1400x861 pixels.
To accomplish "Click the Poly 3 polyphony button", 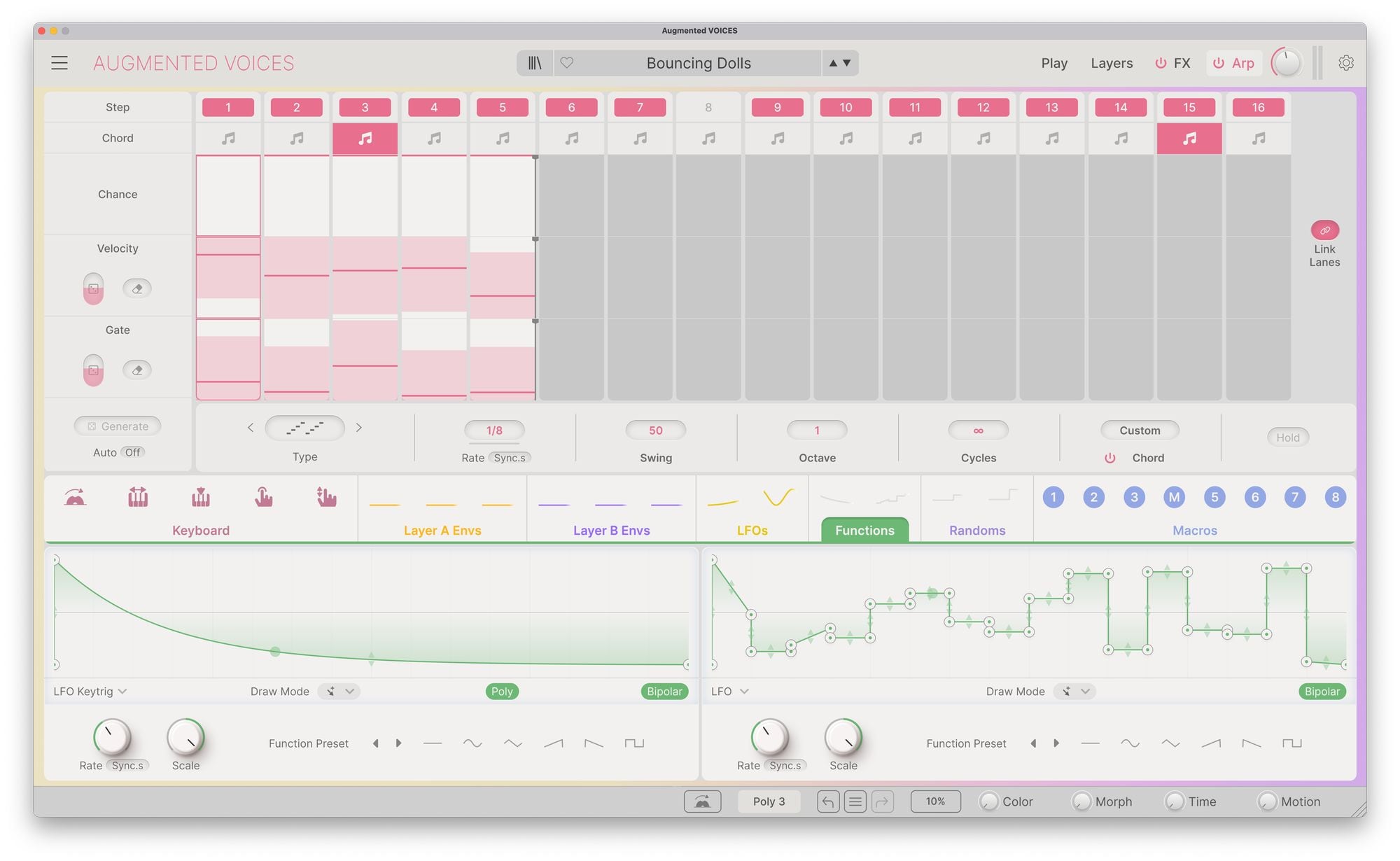I will click(769, 801).
